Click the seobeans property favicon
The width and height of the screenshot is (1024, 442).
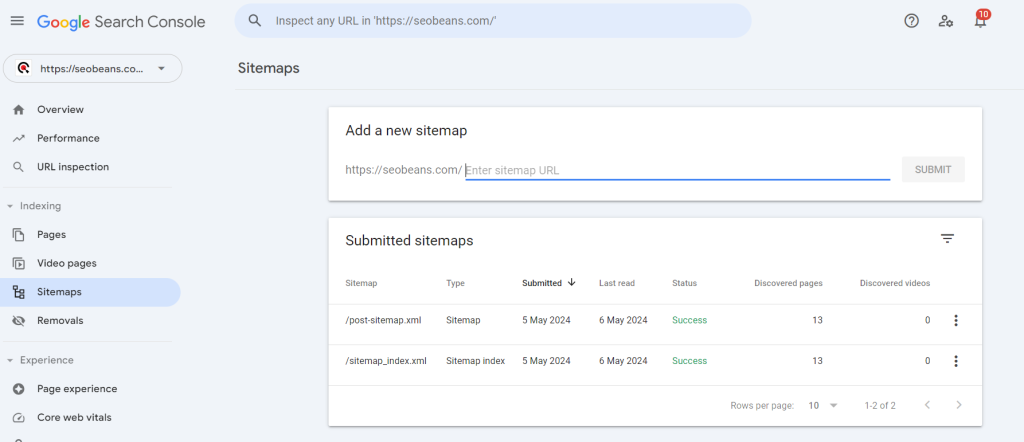pyautogui.click(x=24, y=68)
